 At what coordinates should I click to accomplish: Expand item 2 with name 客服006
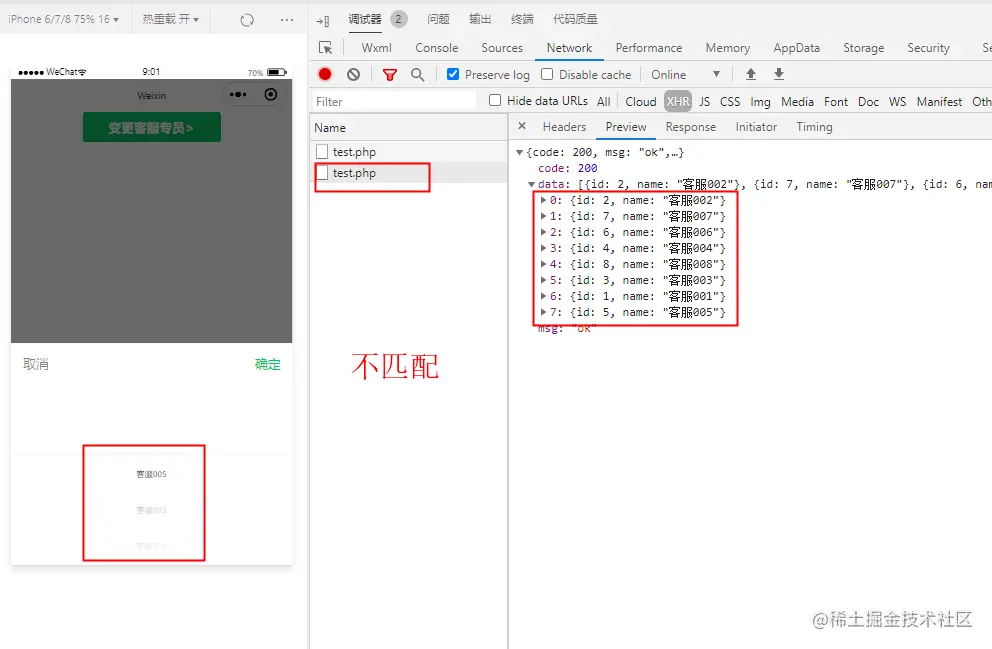(x=543, y=232)
